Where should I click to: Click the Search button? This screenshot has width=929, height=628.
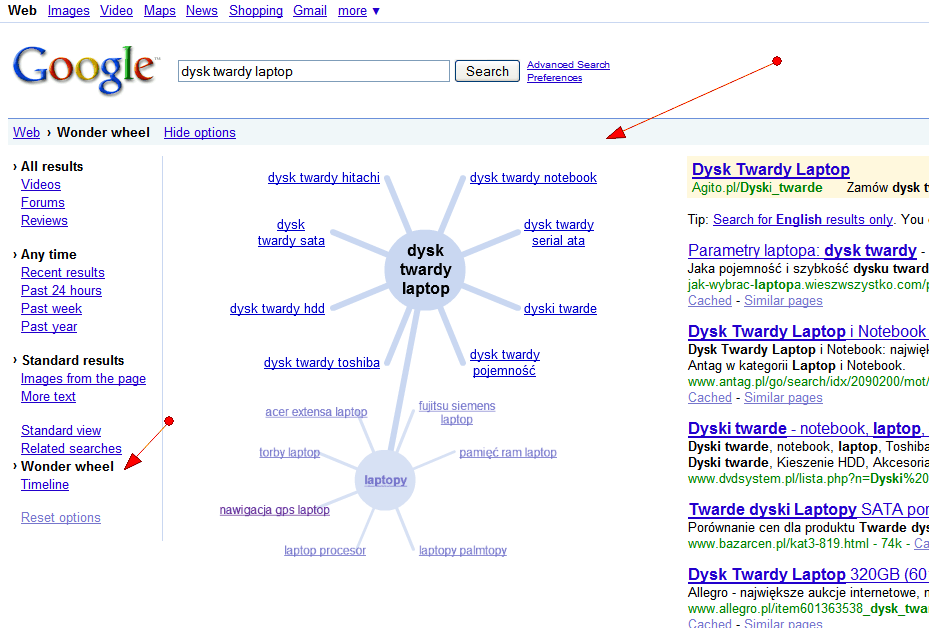pos(487,71)
